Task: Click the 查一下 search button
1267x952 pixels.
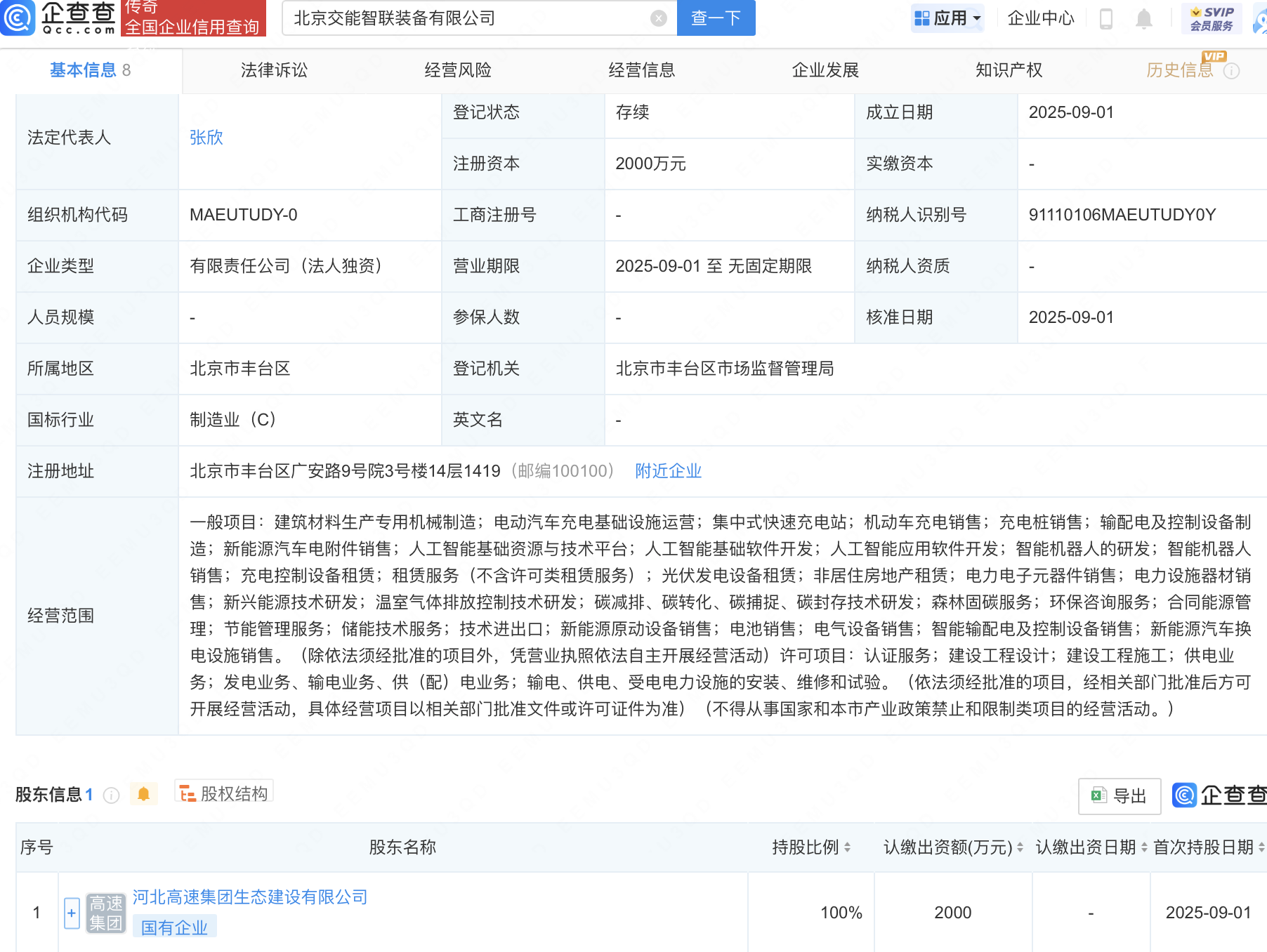Action: (x=716, y=18)
